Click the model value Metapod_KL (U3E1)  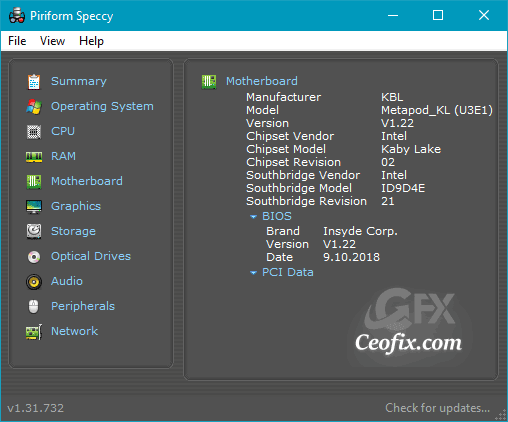(x=437, y=110)
